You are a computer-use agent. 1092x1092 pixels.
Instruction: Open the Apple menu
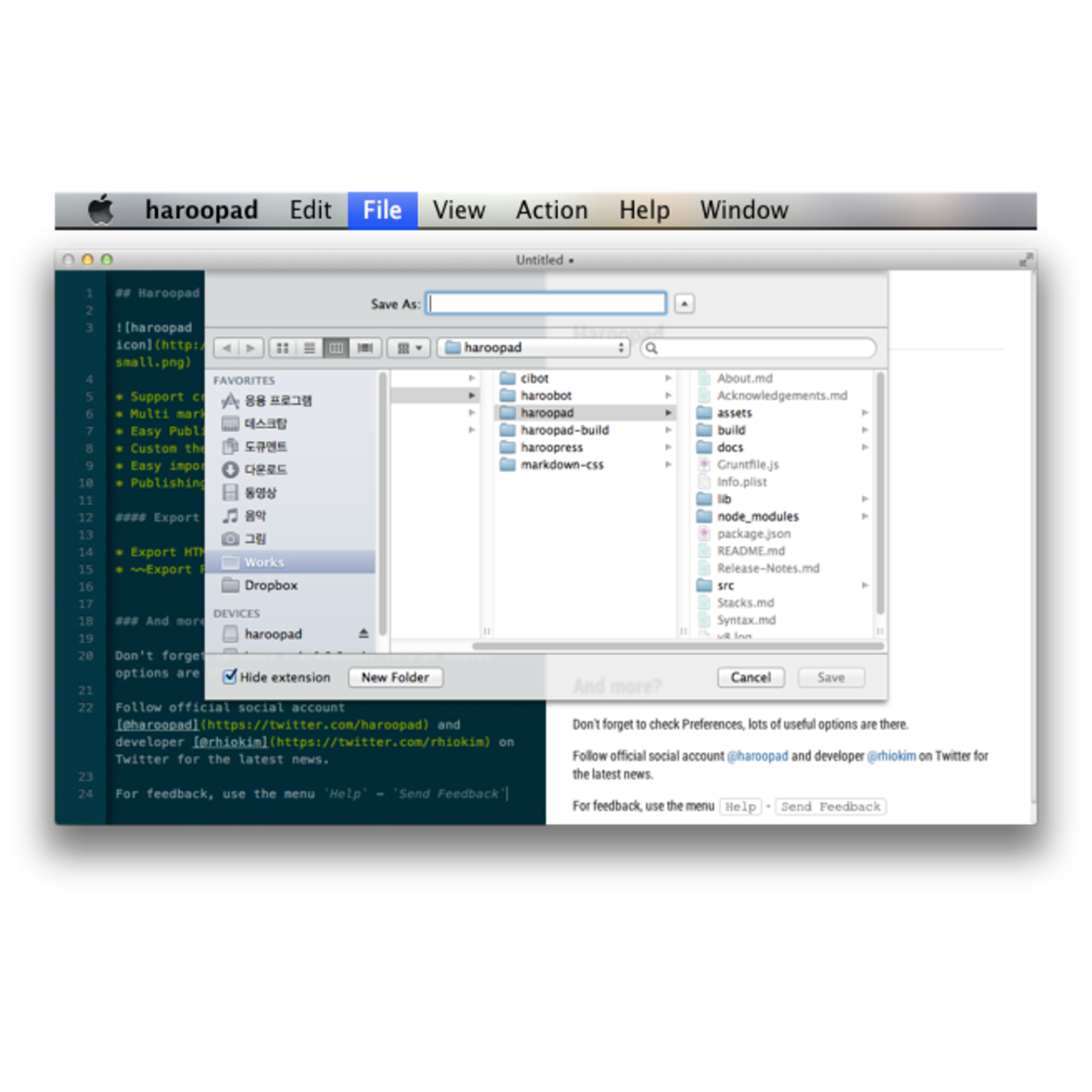pyautogui.click(x=101, y=210)
